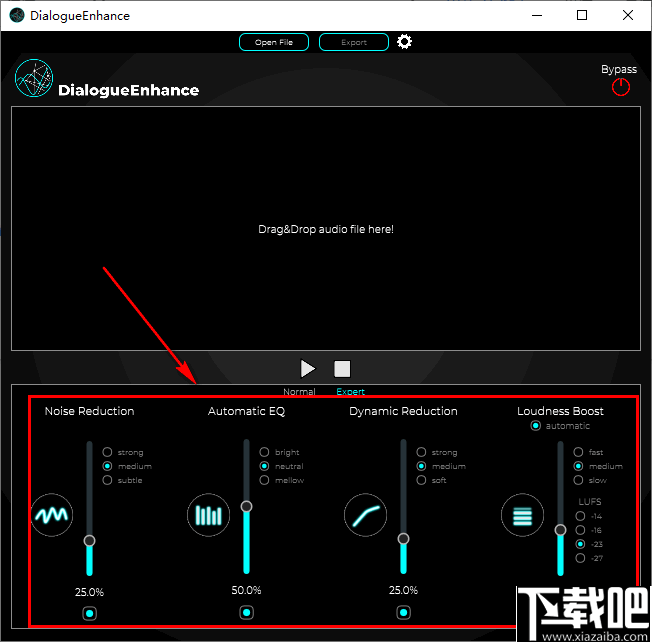Click the Export button
Screen dimensions: 652x642
(x=354, y=42)
